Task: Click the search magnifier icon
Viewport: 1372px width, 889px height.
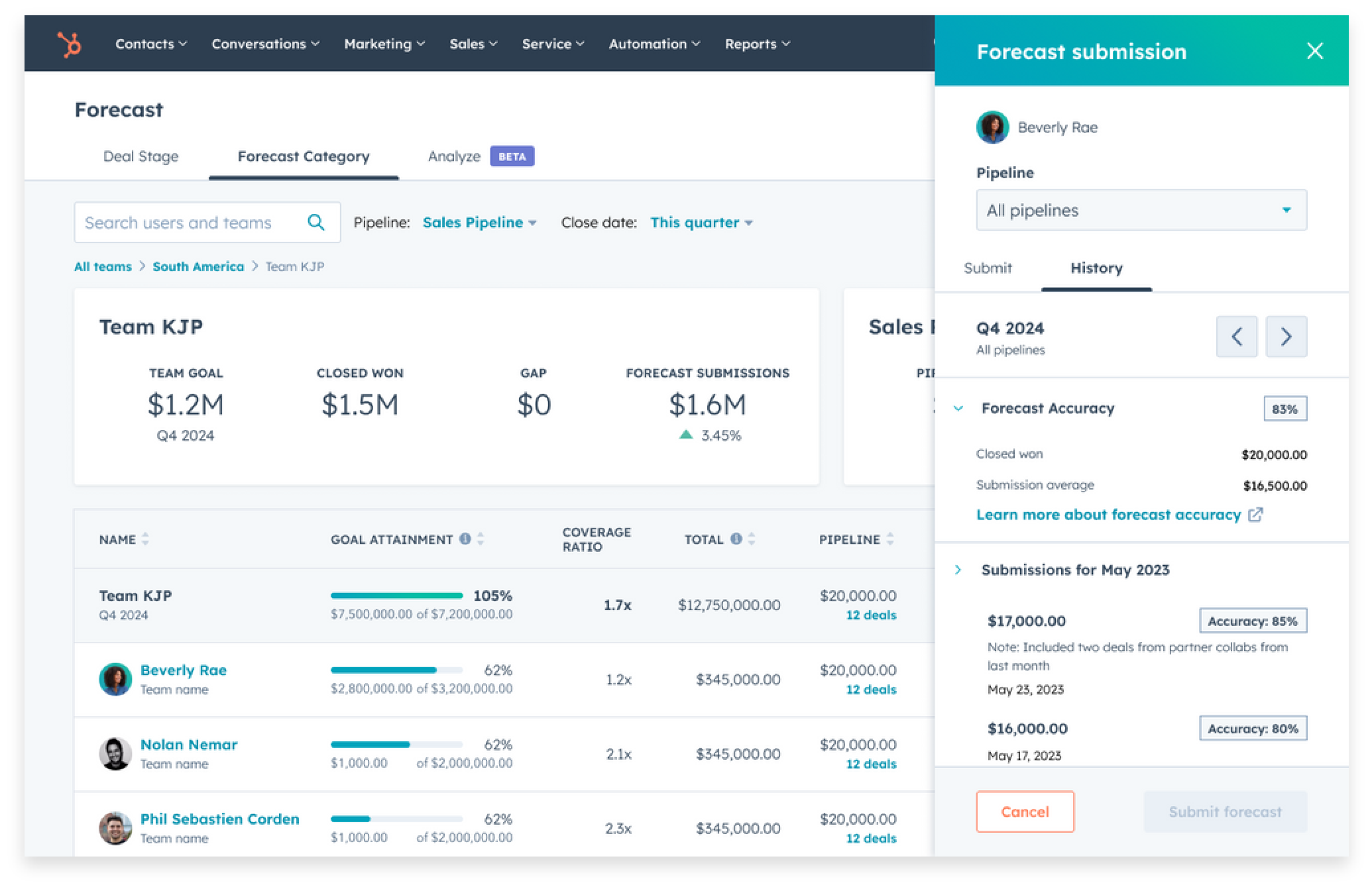Action: click(x=316, y=223)
